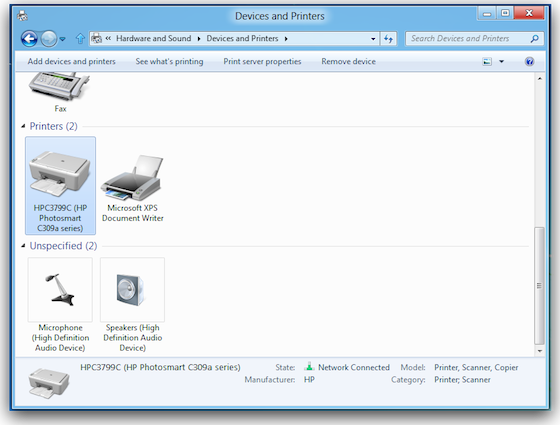Select the Speakers device icon
Image resolution: width=560 pixels, height=425 pixels.
(x=132, y=290)
